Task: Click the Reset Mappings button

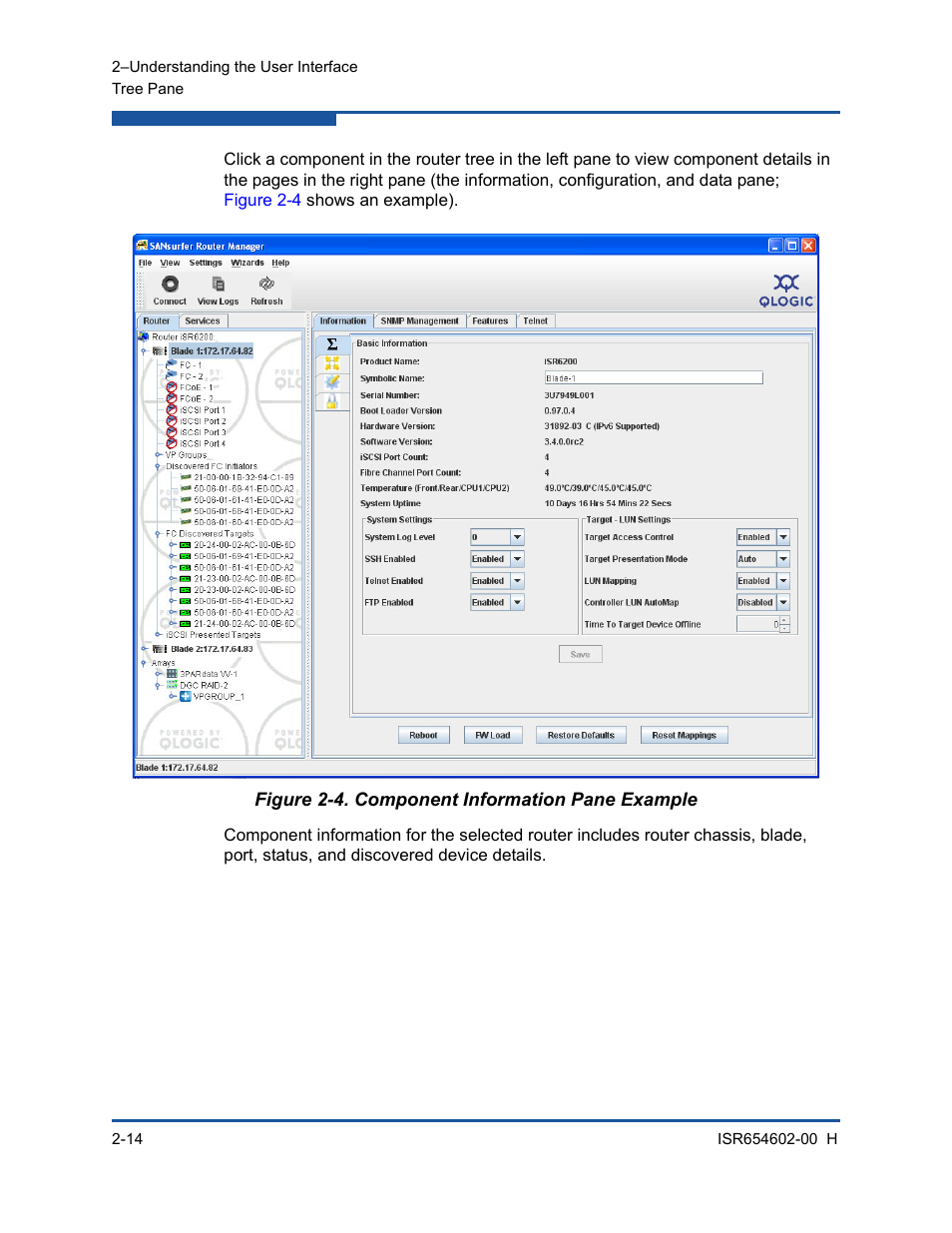Action: (x=684, y=736)
